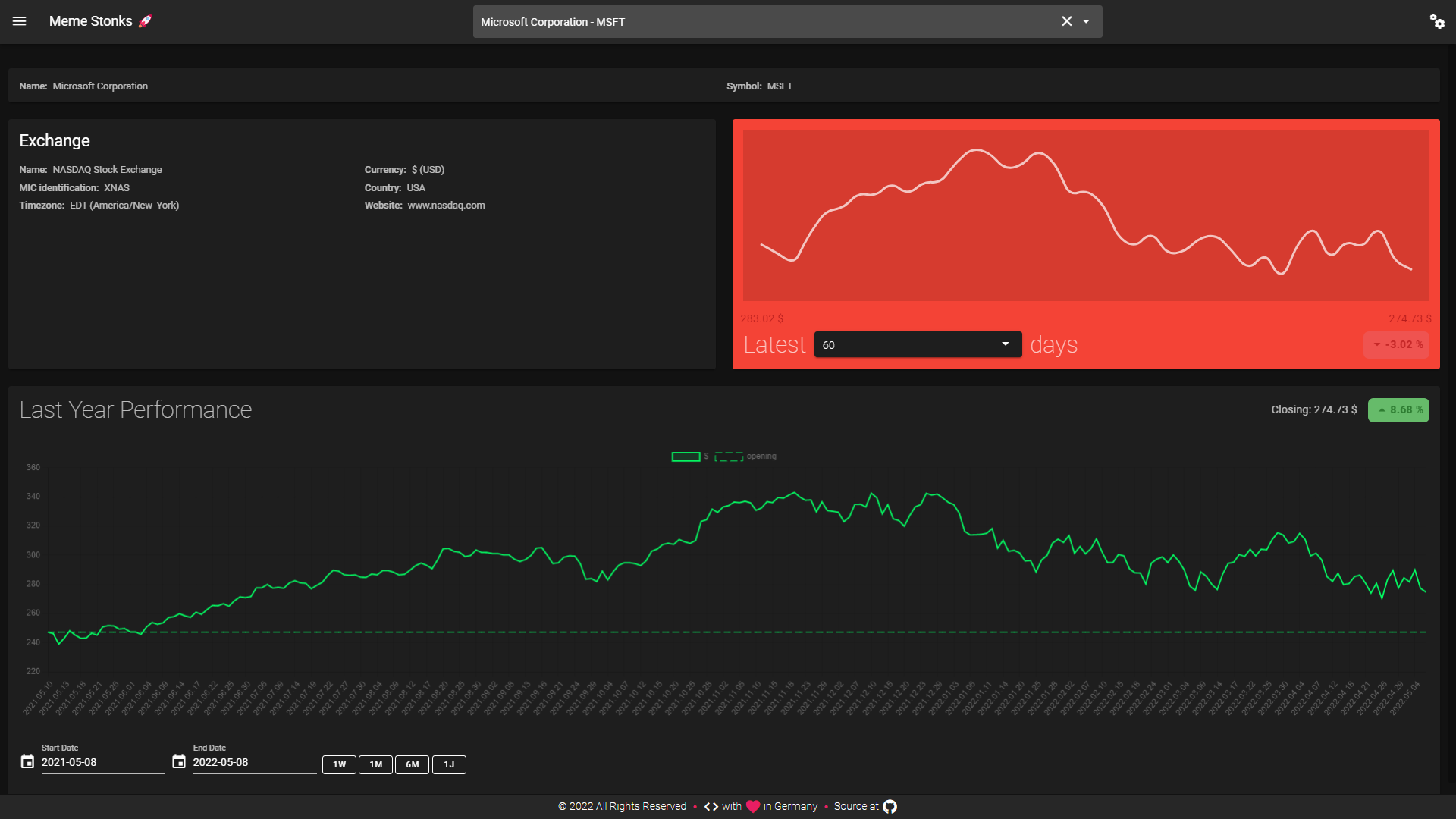Viewport: 1456px width, 819px height.
Task: Toggle the opening series in chart legend
Action: point(745,457)
